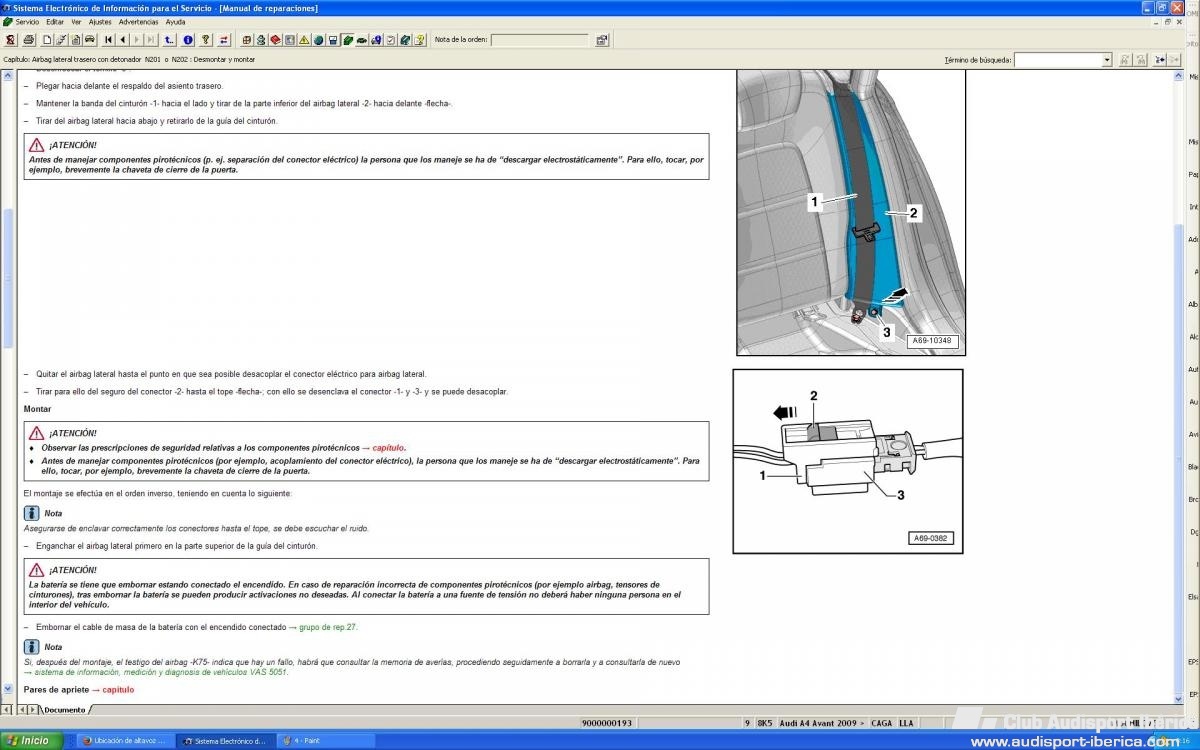This screenshot has width=1200, height=750.
Task: Click the blue 't..' toolbar icon
Action: pos(169,40)
